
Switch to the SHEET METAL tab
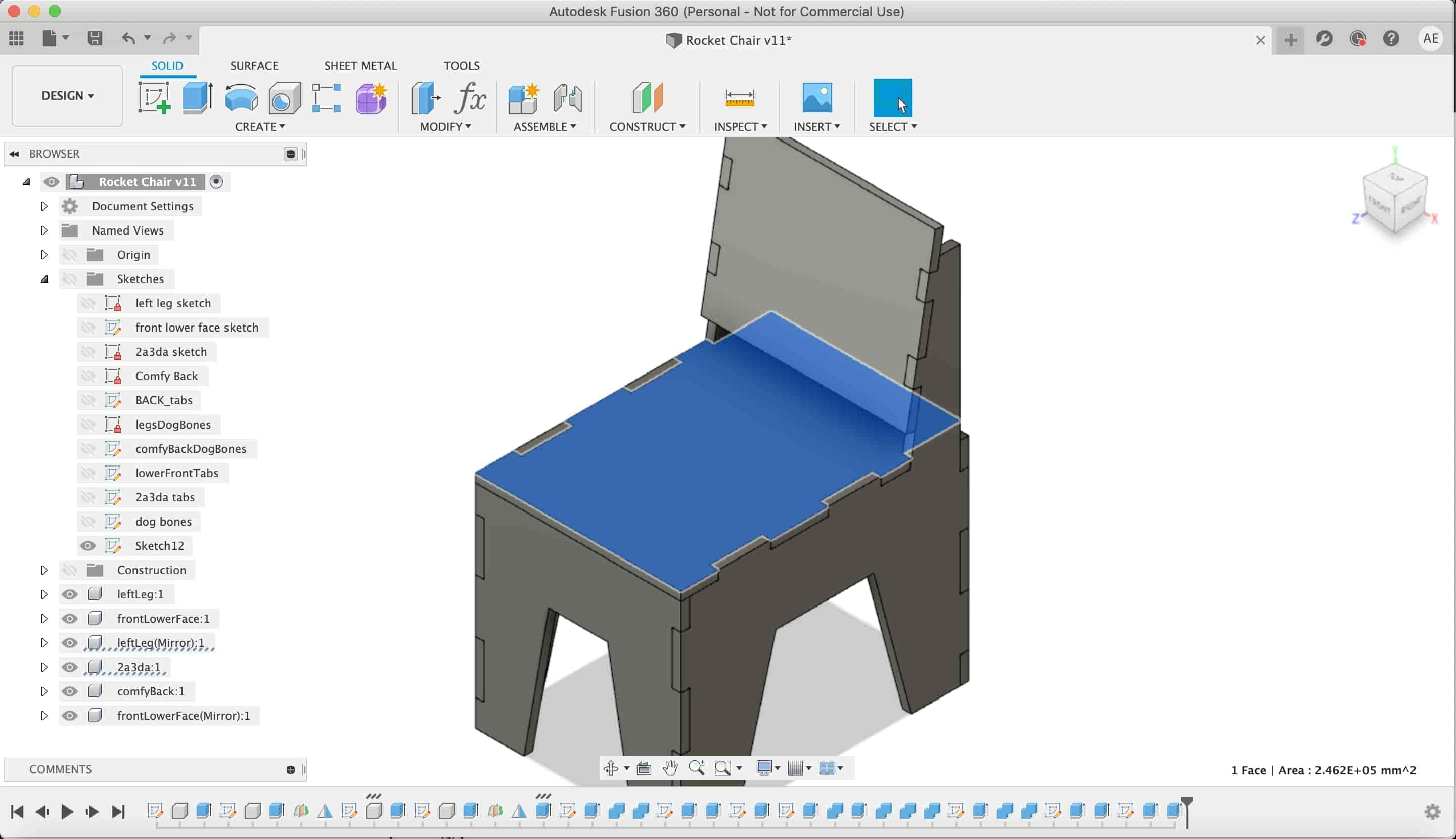point(360,66)
